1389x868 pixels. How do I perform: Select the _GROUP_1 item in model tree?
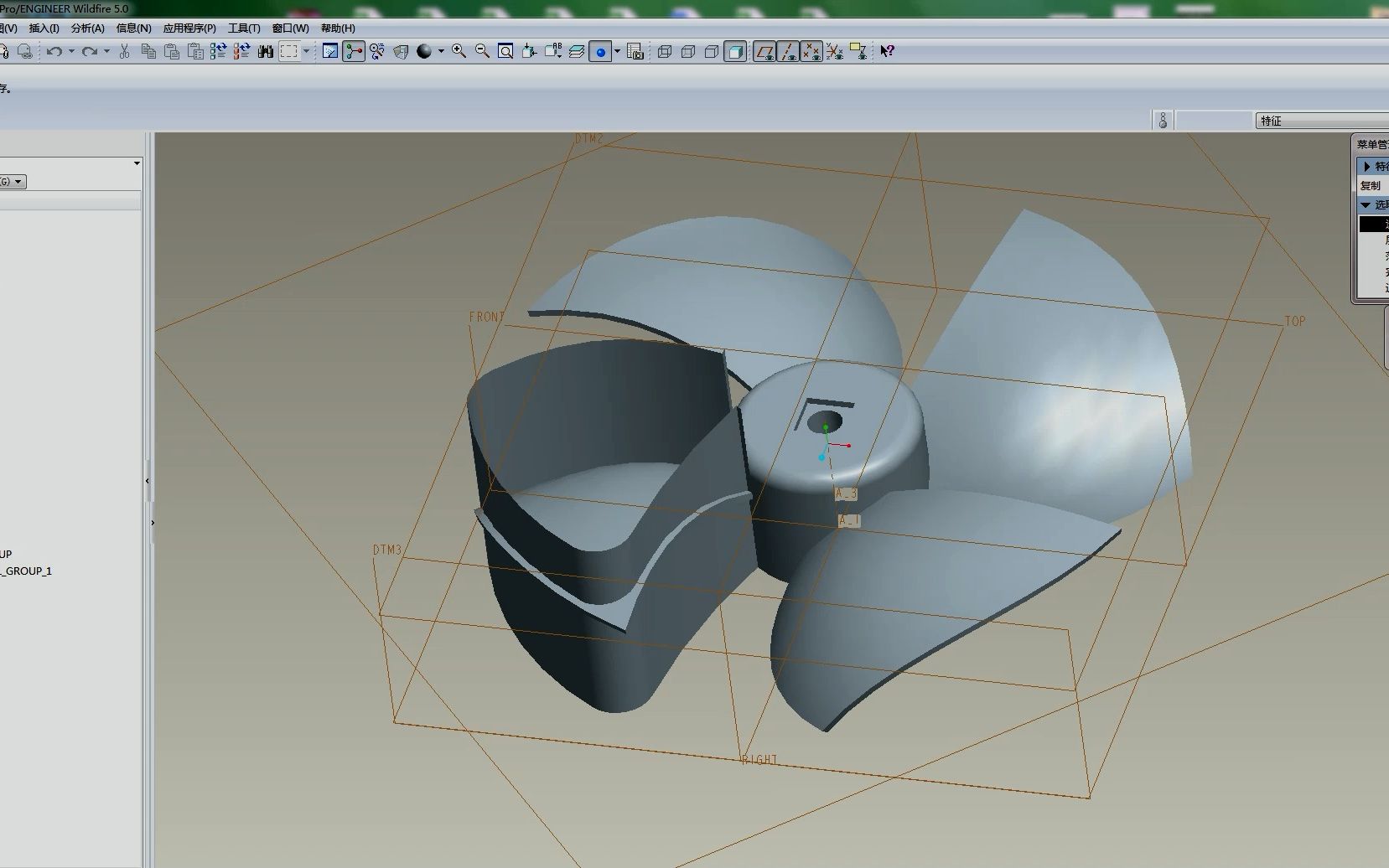tap(26, 571)
